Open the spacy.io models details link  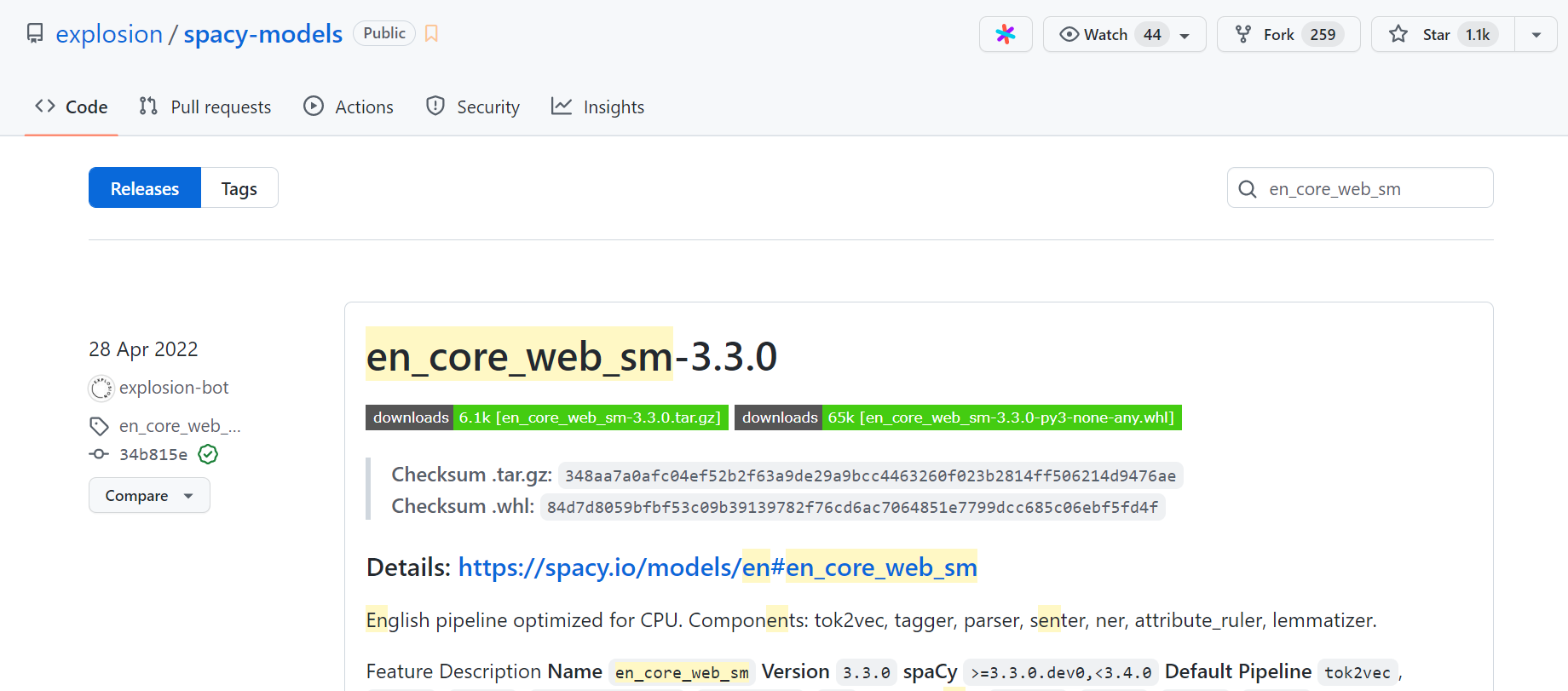718,567
